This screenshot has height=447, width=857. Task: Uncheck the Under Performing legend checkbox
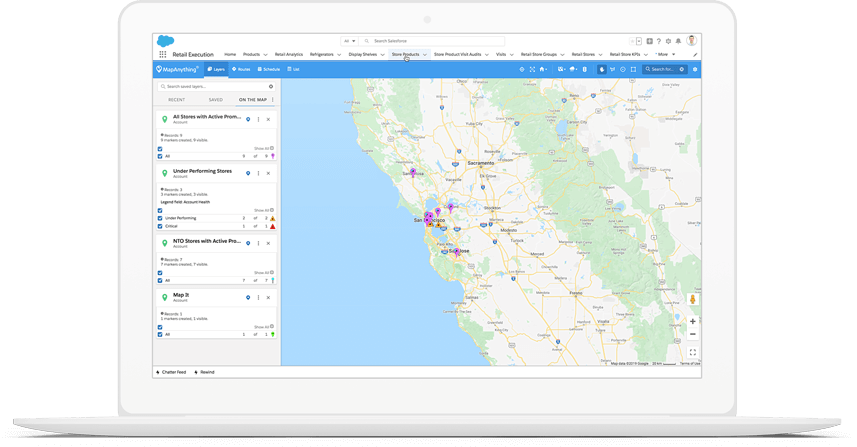pos(160,218)
